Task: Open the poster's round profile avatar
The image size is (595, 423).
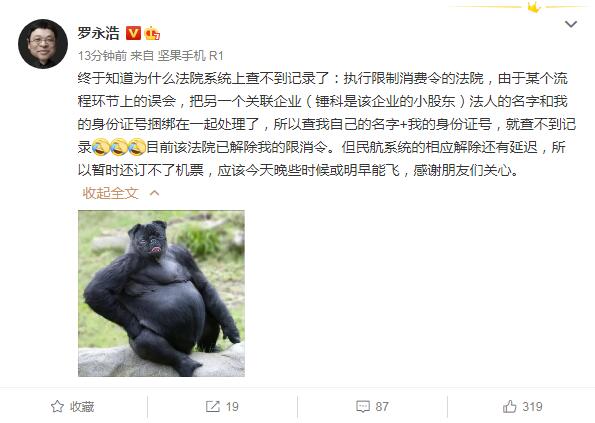Action: [x=43, y=44]
